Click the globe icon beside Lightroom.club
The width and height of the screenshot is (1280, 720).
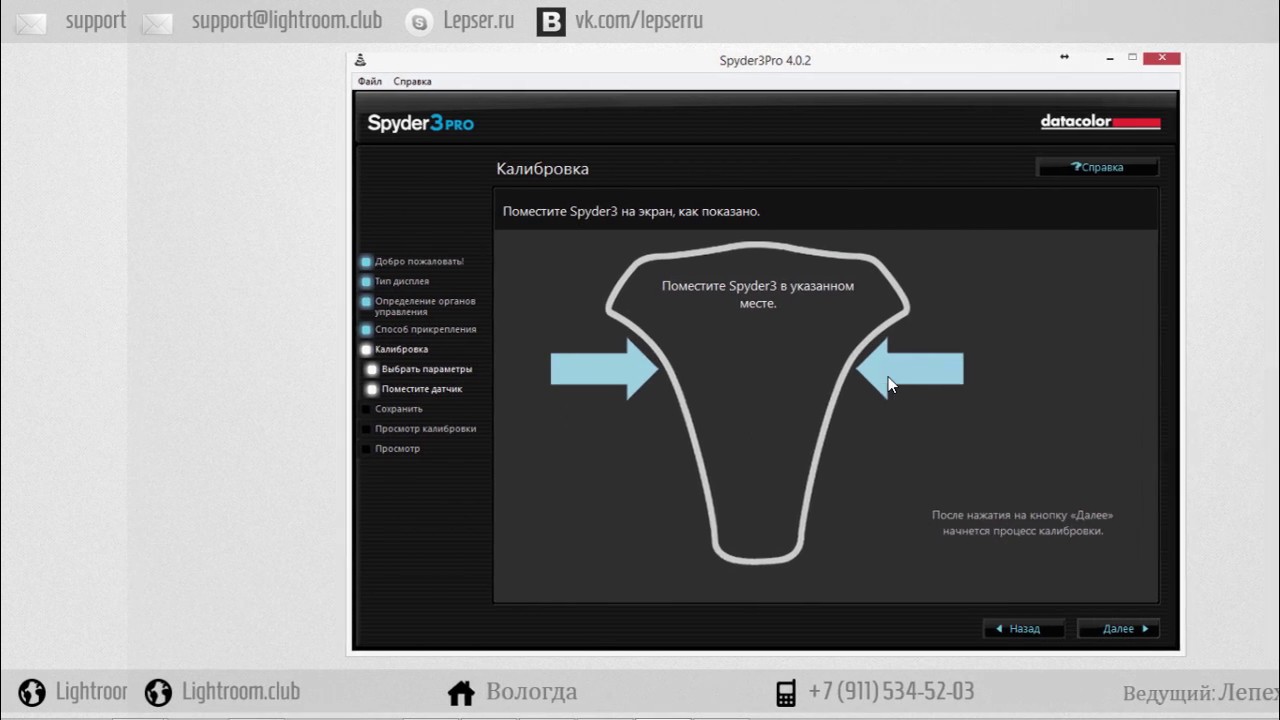(158, 692)
